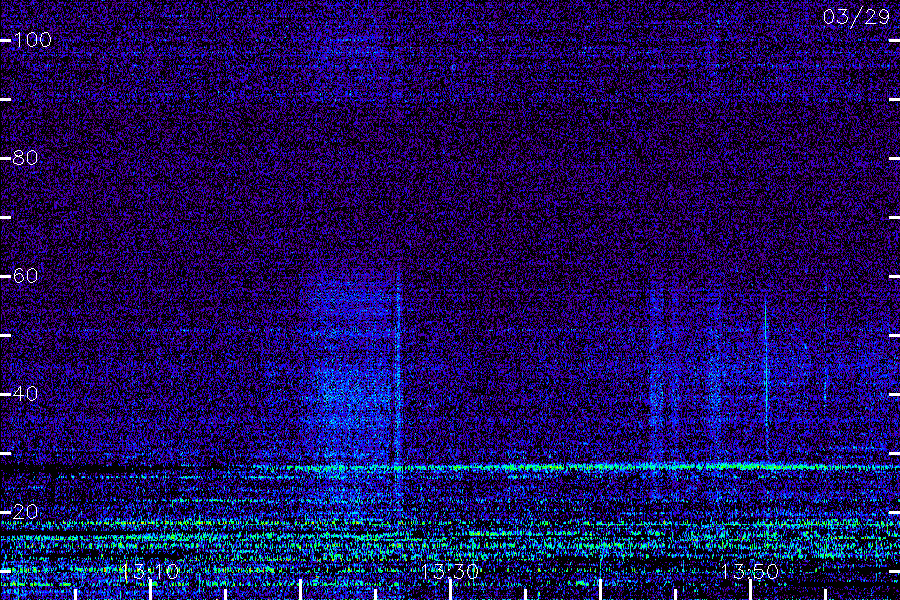
Task: Click the 100 frequency axis label
Action: [32, 40]
